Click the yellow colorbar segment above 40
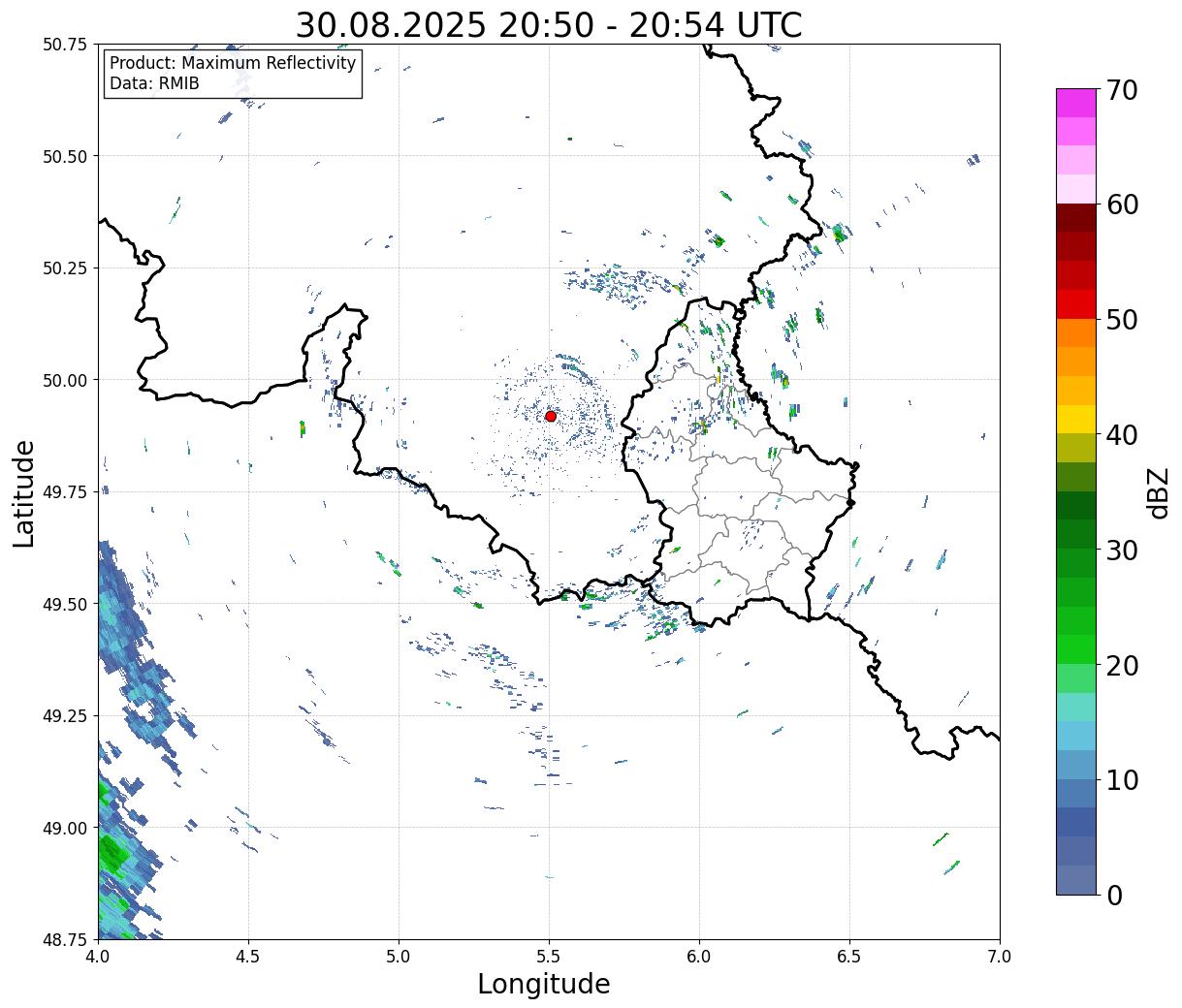1182x1008 pixels. [1076, 420]
